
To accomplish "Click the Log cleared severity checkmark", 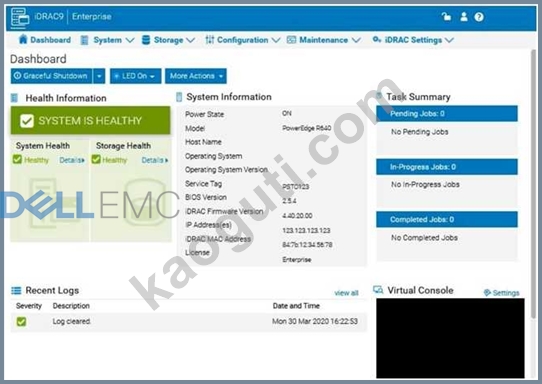I will 21,321.
